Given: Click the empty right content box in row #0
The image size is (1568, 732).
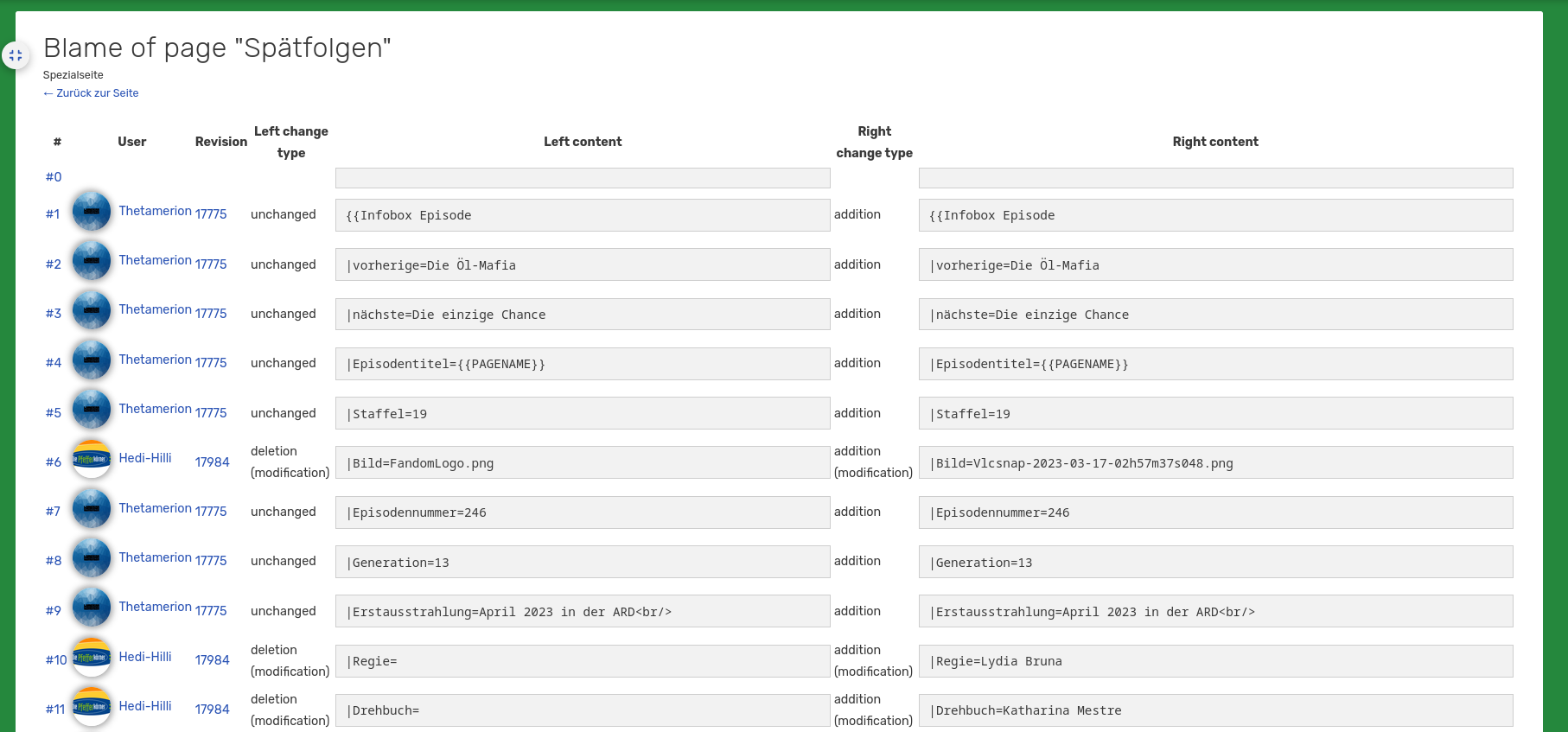Looking at the screenshot, I should tap(1215, 178).
